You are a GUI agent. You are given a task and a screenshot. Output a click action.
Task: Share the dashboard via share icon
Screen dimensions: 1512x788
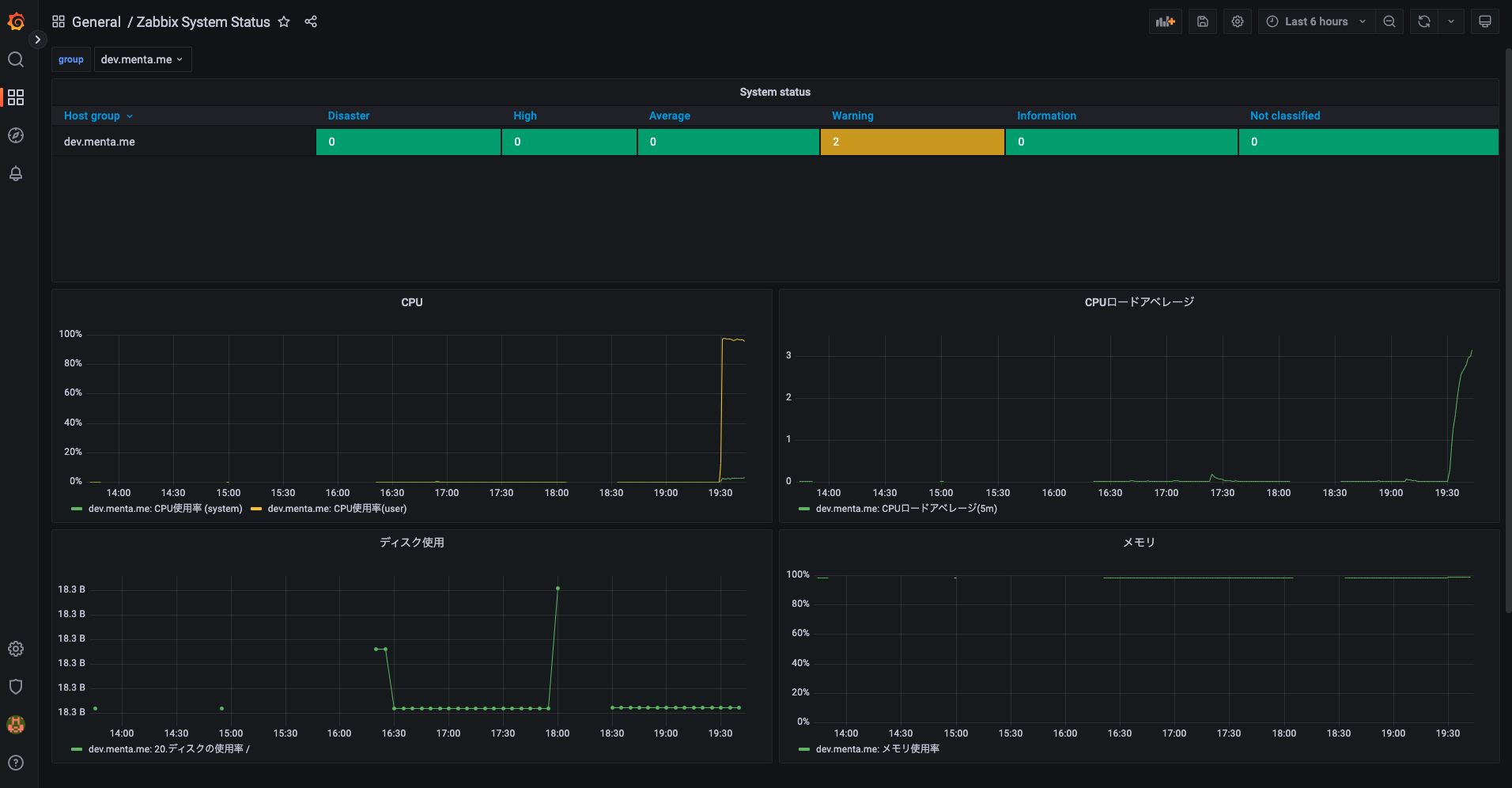click(311, 22)
